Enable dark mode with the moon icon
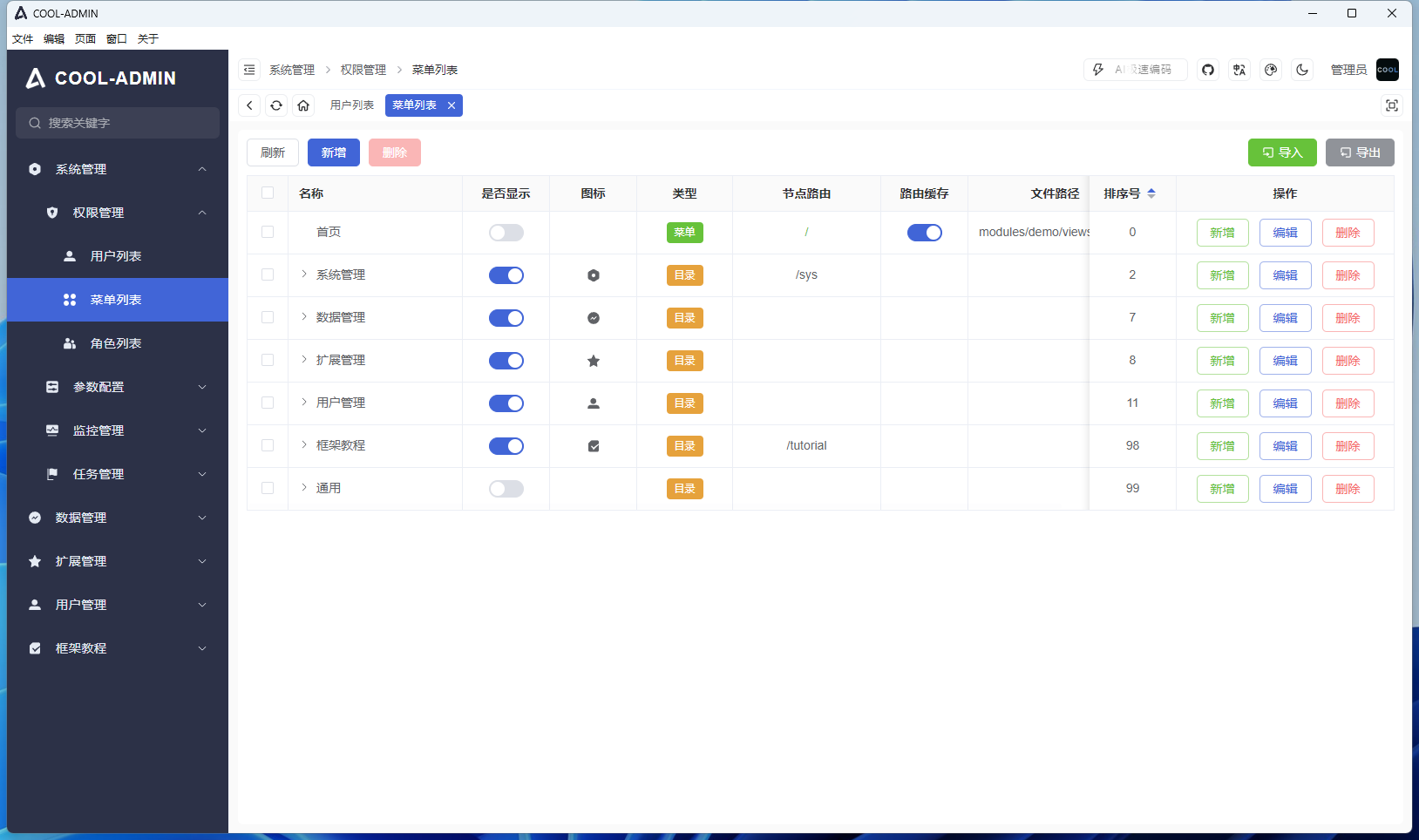The height and width of the screenshot is (840, 1419). click(x=1302, y=70)
